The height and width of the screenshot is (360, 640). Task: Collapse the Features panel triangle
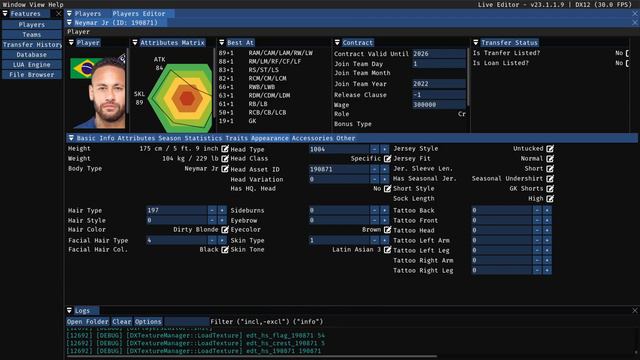coord(5,13)
